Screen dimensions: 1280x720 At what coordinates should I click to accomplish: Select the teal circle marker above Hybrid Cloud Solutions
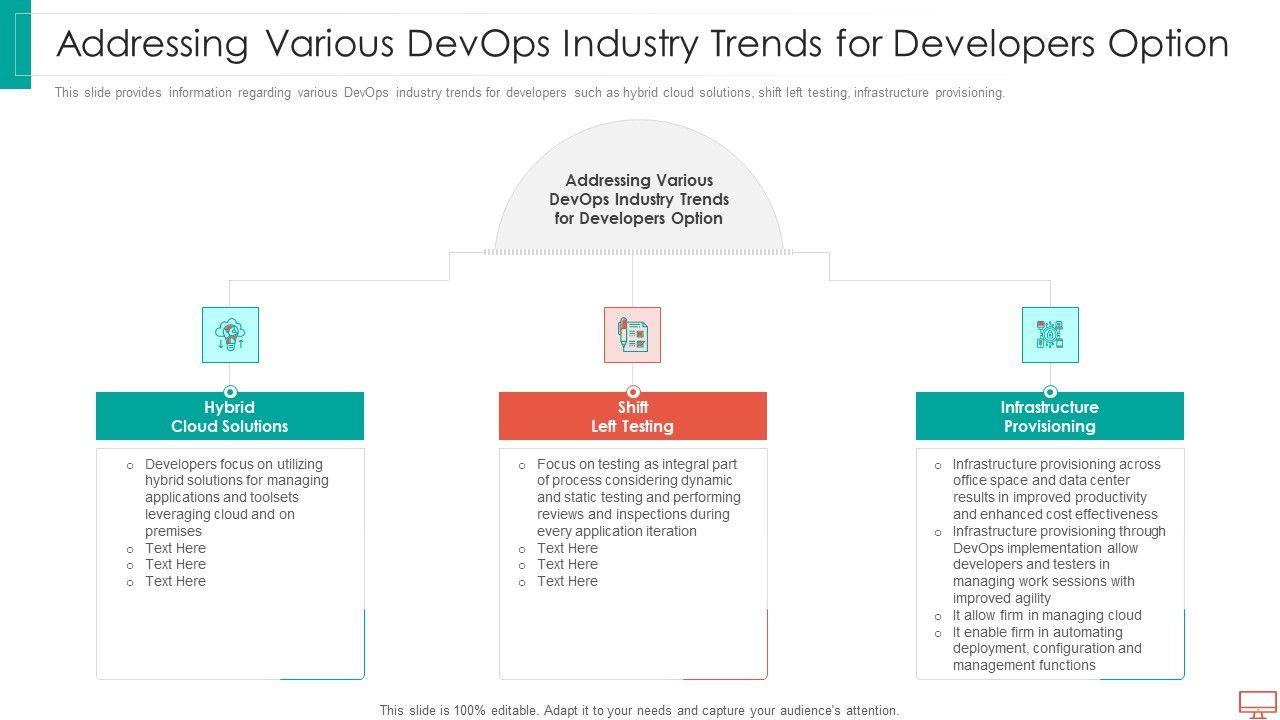[230, 392]
